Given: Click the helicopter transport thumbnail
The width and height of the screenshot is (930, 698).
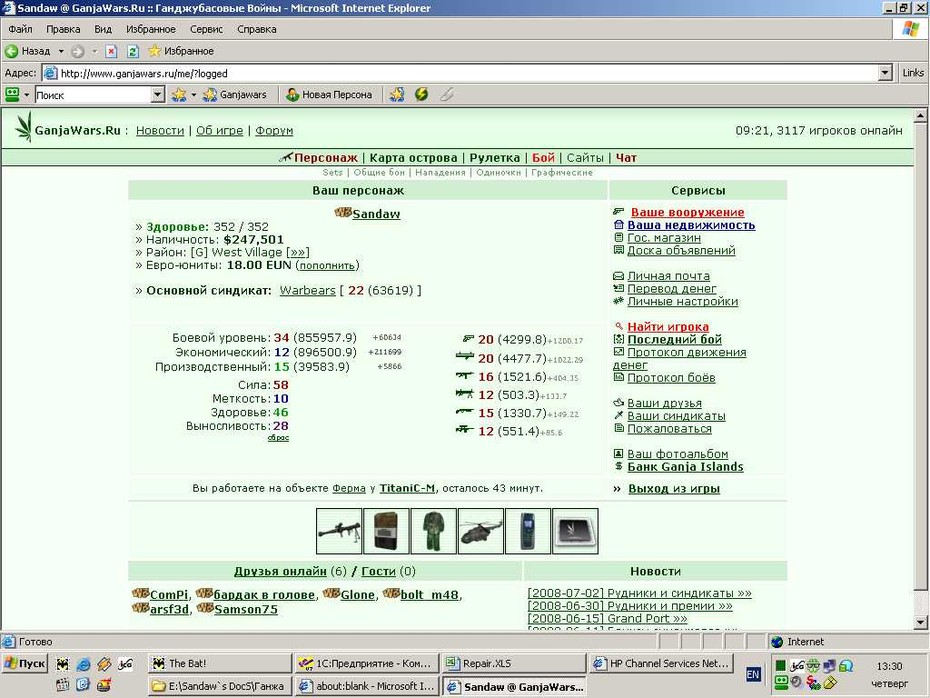Looking at the screenshot, I should (481, 531).
